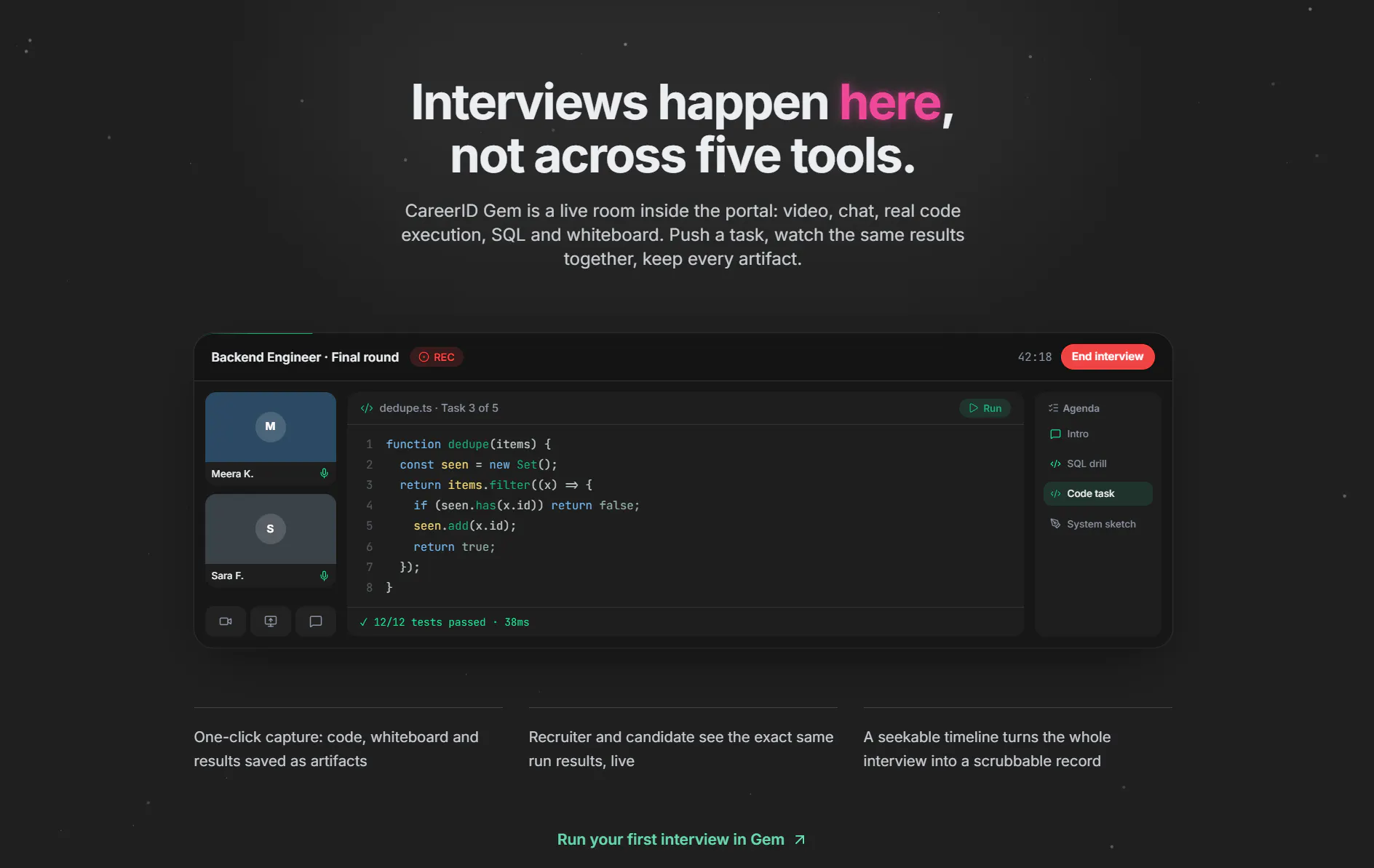
Task: Click the camera toggle icon
Action: [226, 621]
